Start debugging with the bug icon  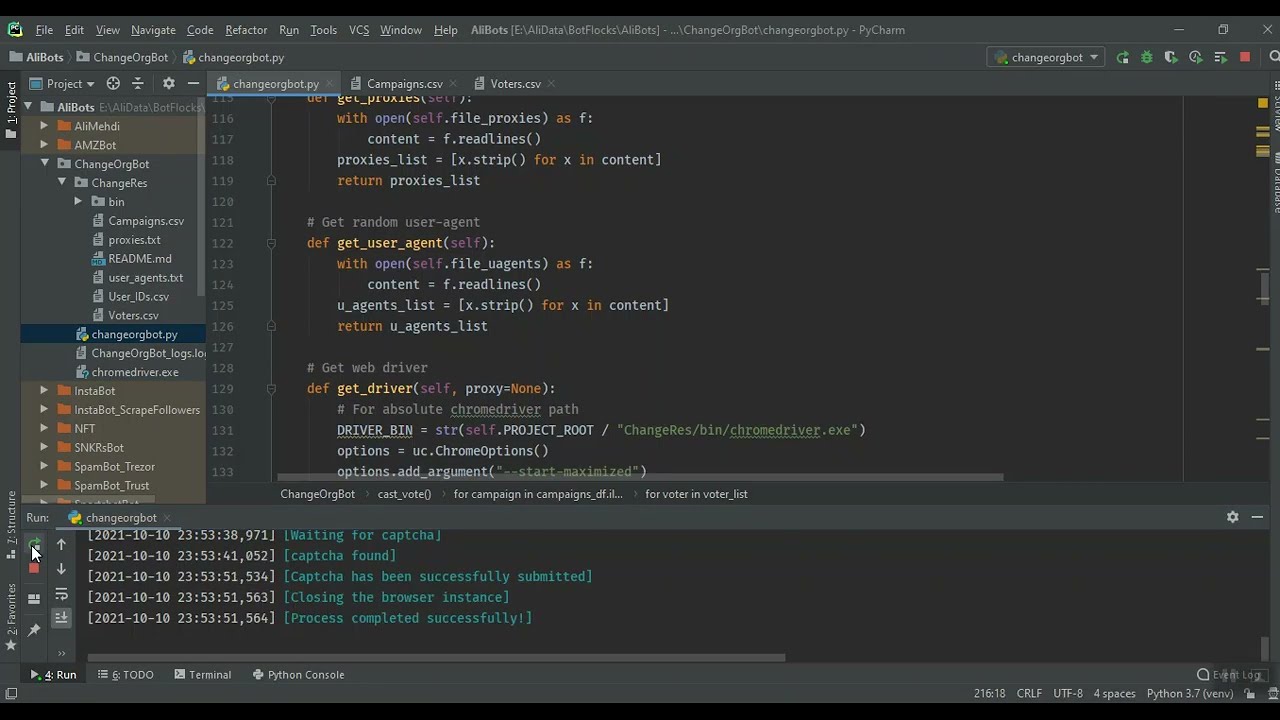[x=1147, y=57]
